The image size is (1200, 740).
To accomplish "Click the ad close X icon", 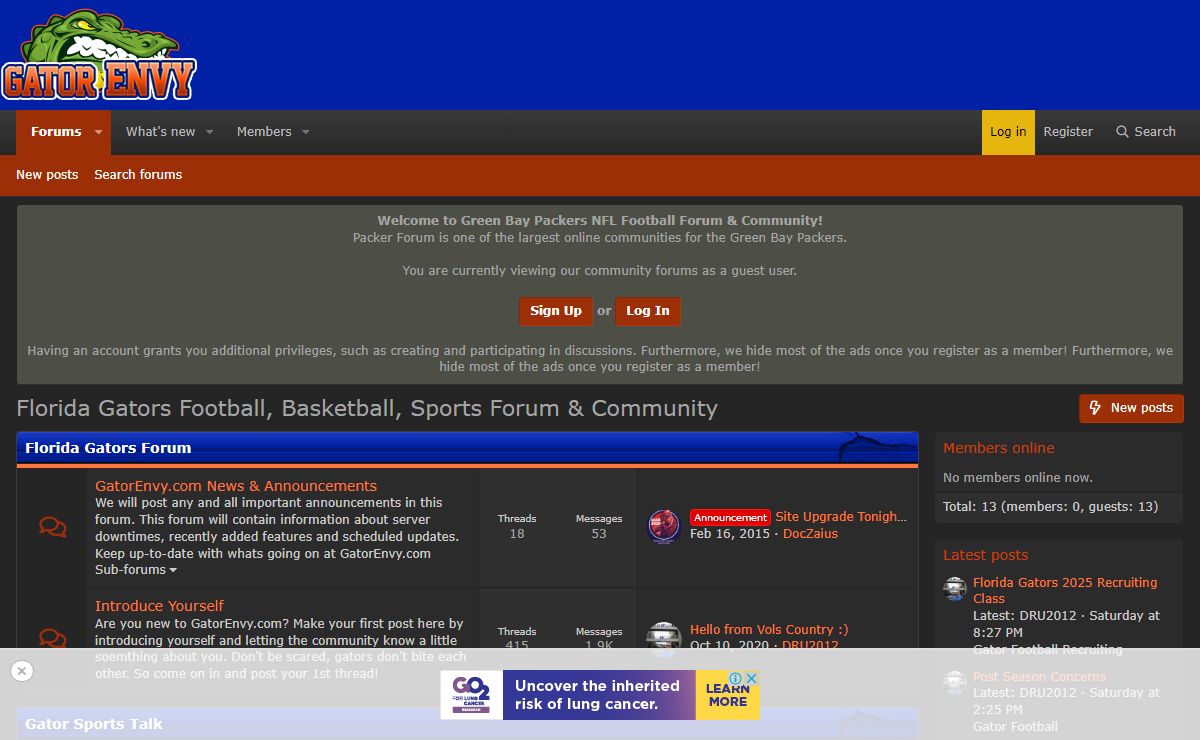I will tap(751, 678).
